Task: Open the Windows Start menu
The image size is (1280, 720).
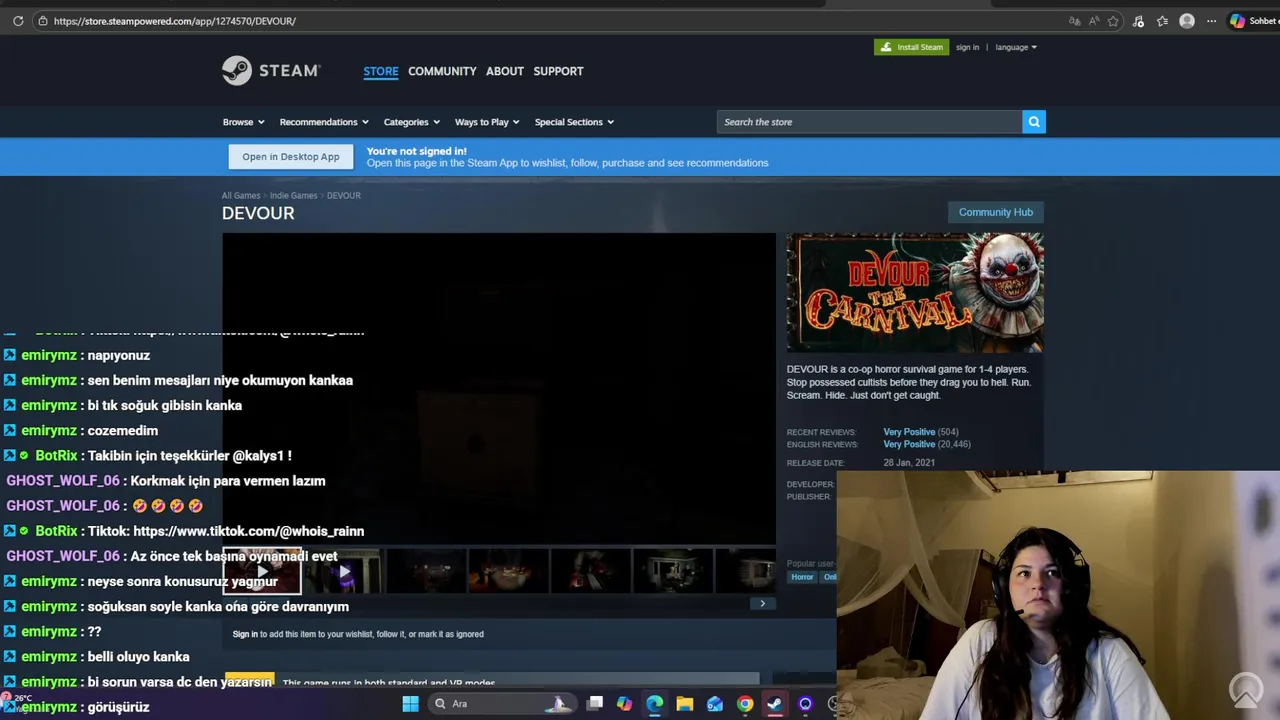Action: click(410, 704)
